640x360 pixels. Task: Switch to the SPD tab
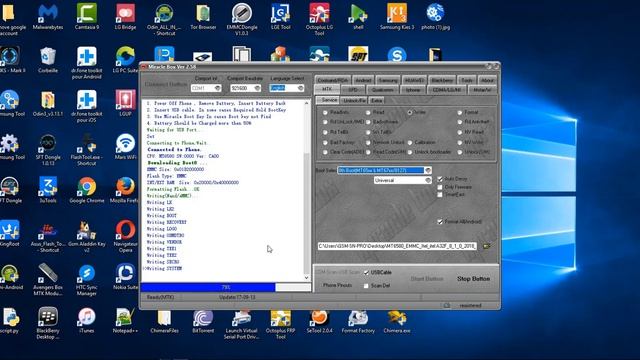tap(353, 89)
